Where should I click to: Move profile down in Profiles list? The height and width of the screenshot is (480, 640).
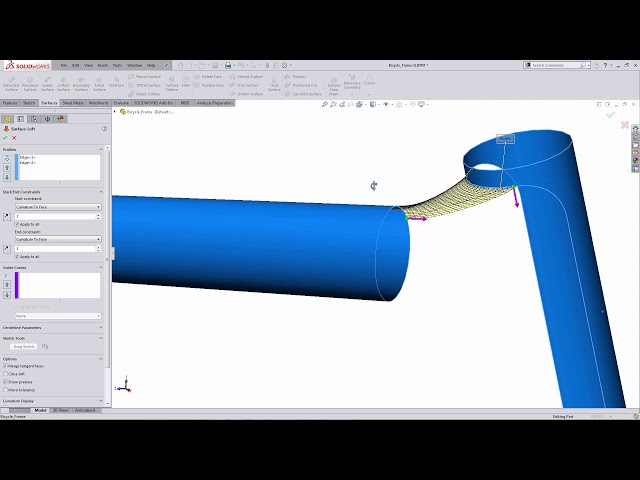click(7, 177)
